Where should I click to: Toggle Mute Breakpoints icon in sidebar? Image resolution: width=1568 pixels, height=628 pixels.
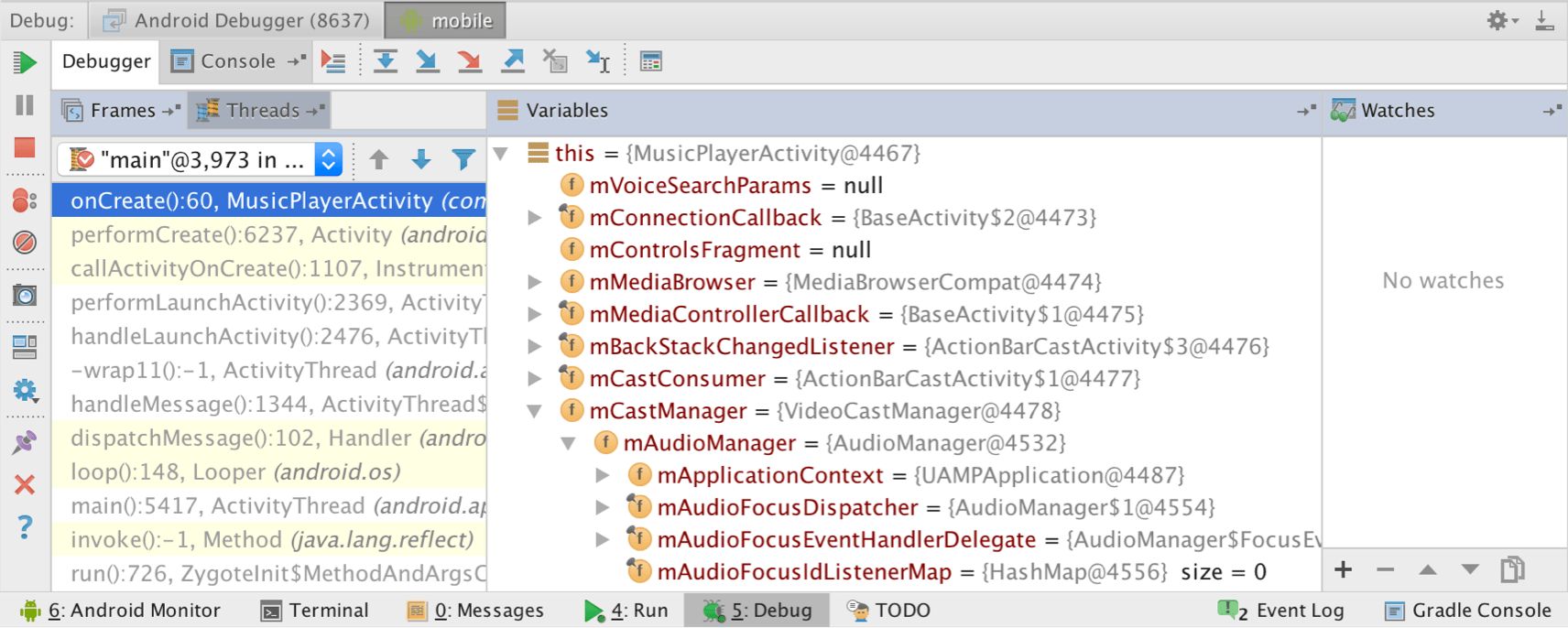25,243
